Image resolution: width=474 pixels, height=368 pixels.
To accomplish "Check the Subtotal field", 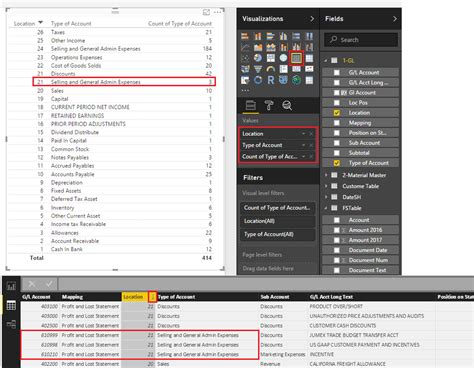I will click(337, 153).
